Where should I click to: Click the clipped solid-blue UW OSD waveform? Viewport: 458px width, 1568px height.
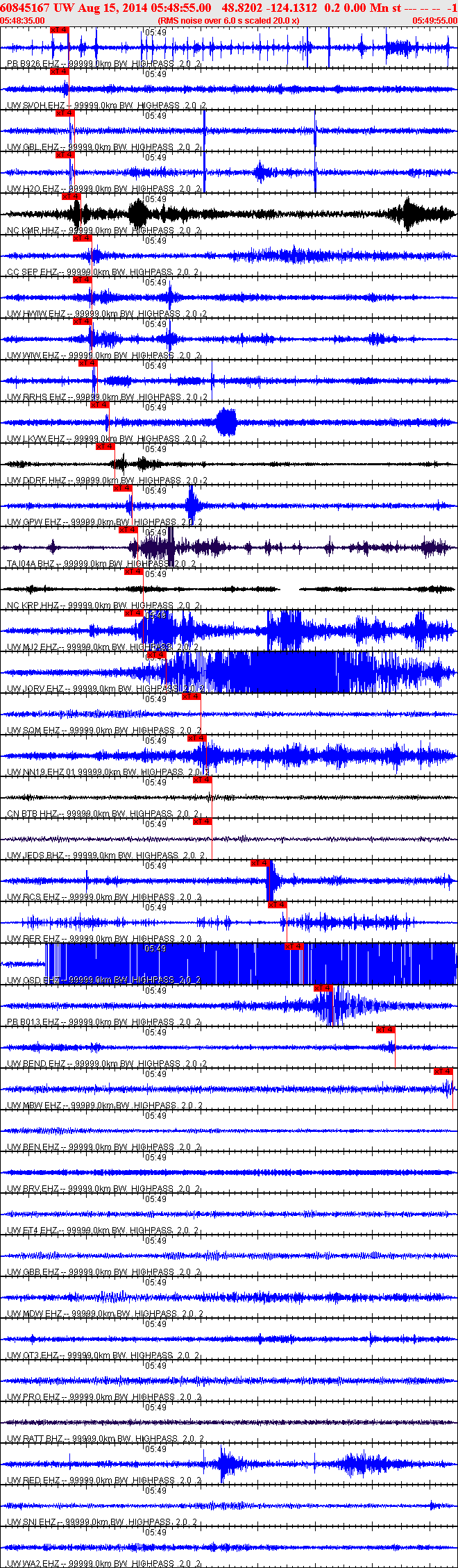(x=251, y=964)
